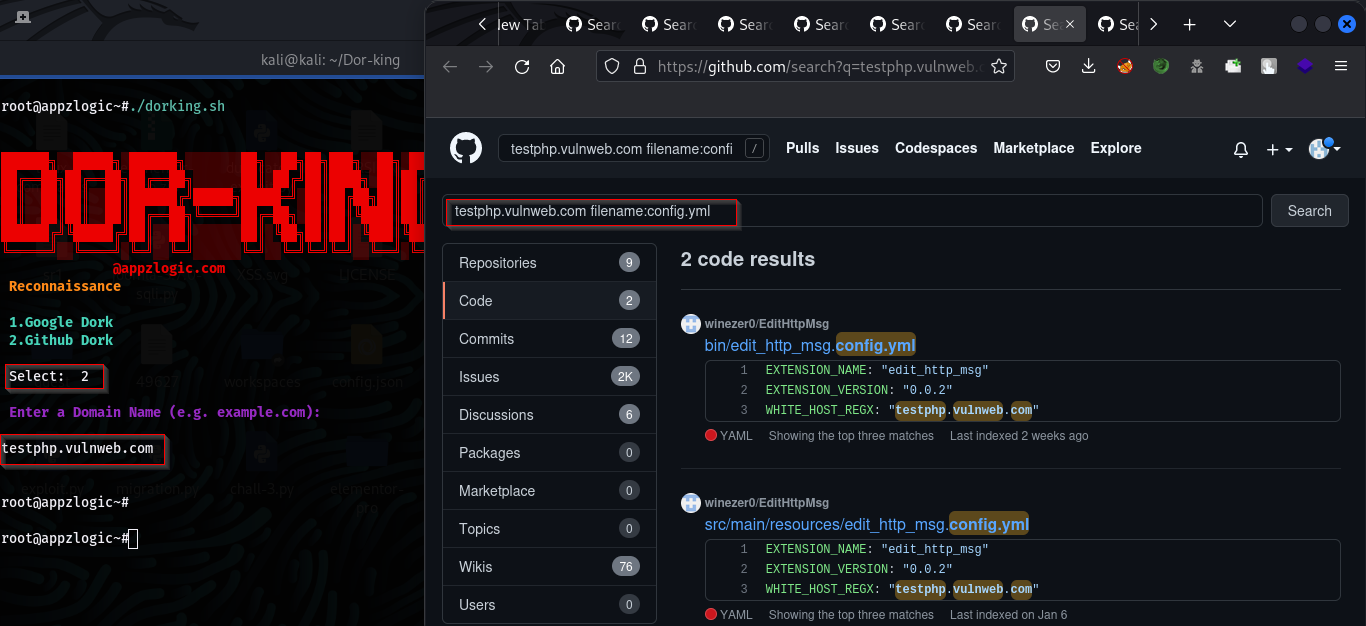Select Code filter in search sidebar
This screenshot has width=1366, height=626.
(x=549, y=301)
